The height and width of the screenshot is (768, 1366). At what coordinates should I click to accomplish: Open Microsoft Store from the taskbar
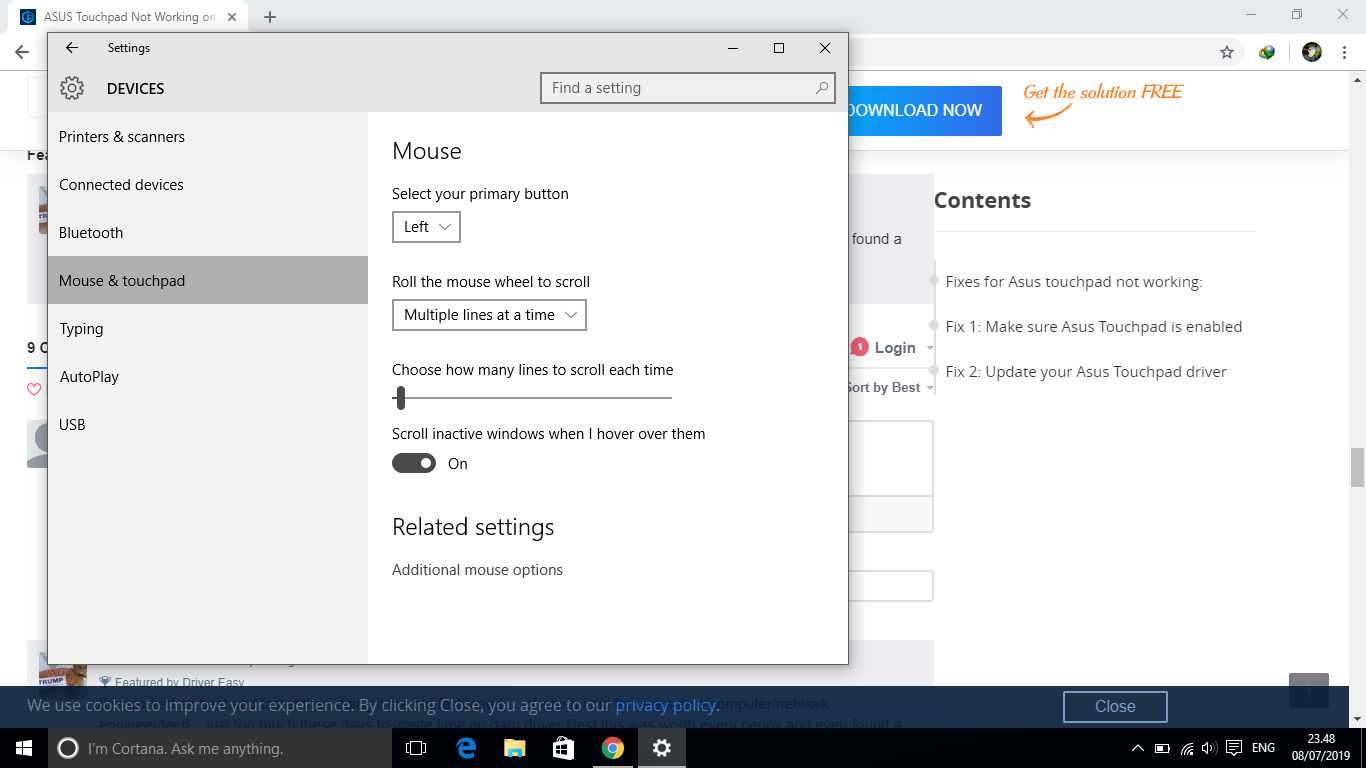tap(563, 748)
